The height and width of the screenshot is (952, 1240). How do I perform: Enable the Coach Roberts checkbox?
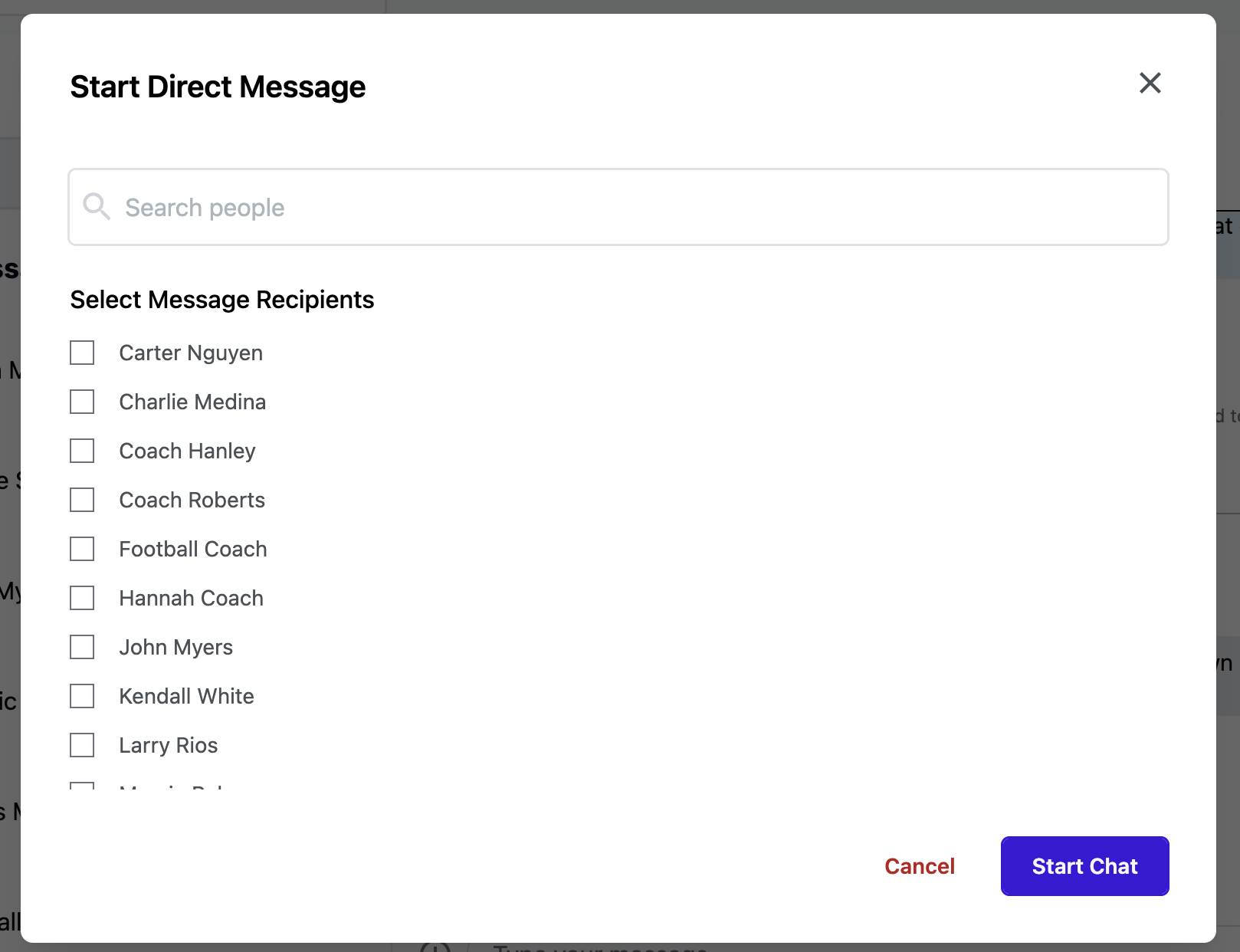82,500
